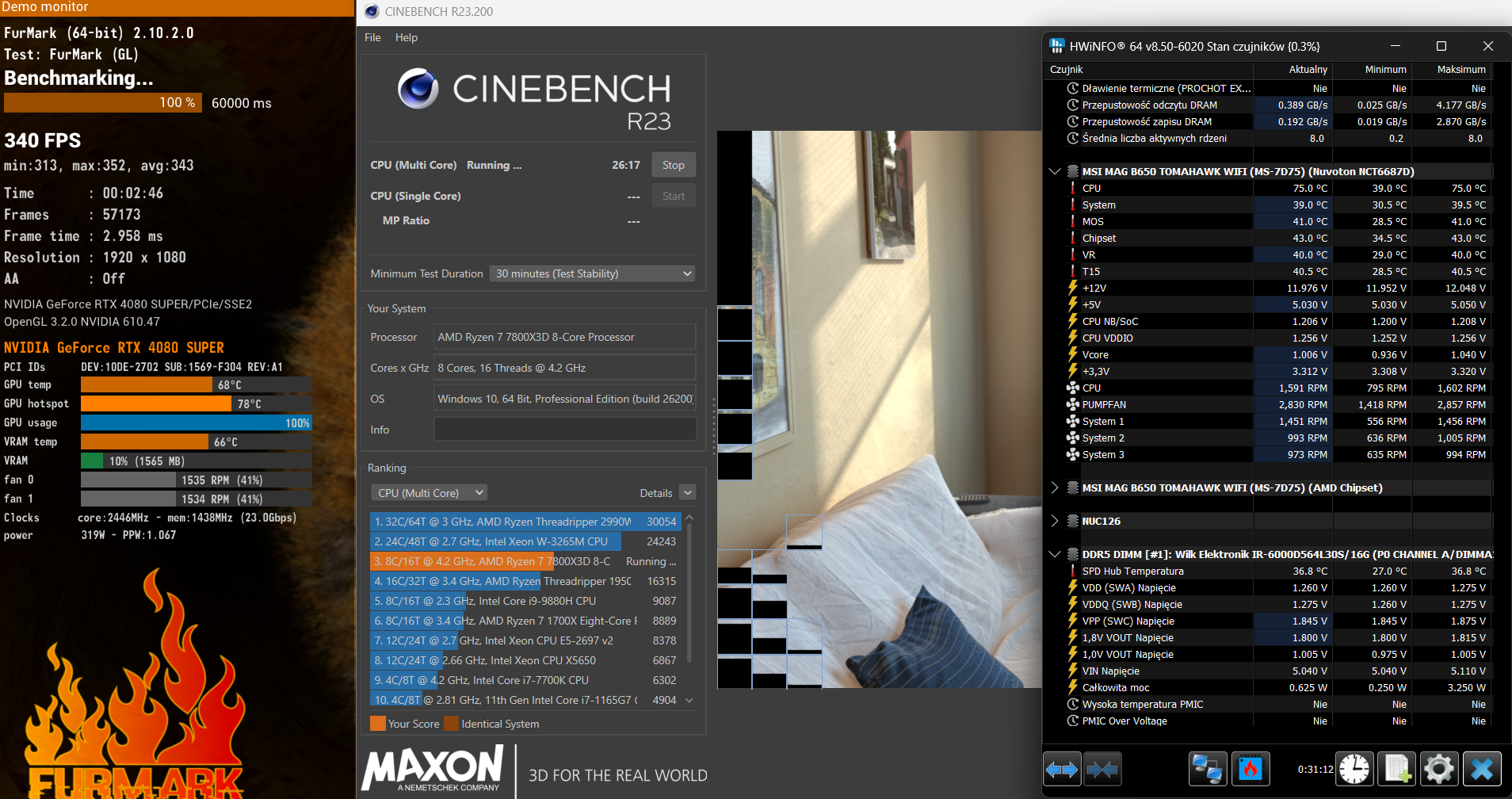Click the Cores x GHz field
The image size is (1512, 799).
pyautogui.click(x=565, y=368)
